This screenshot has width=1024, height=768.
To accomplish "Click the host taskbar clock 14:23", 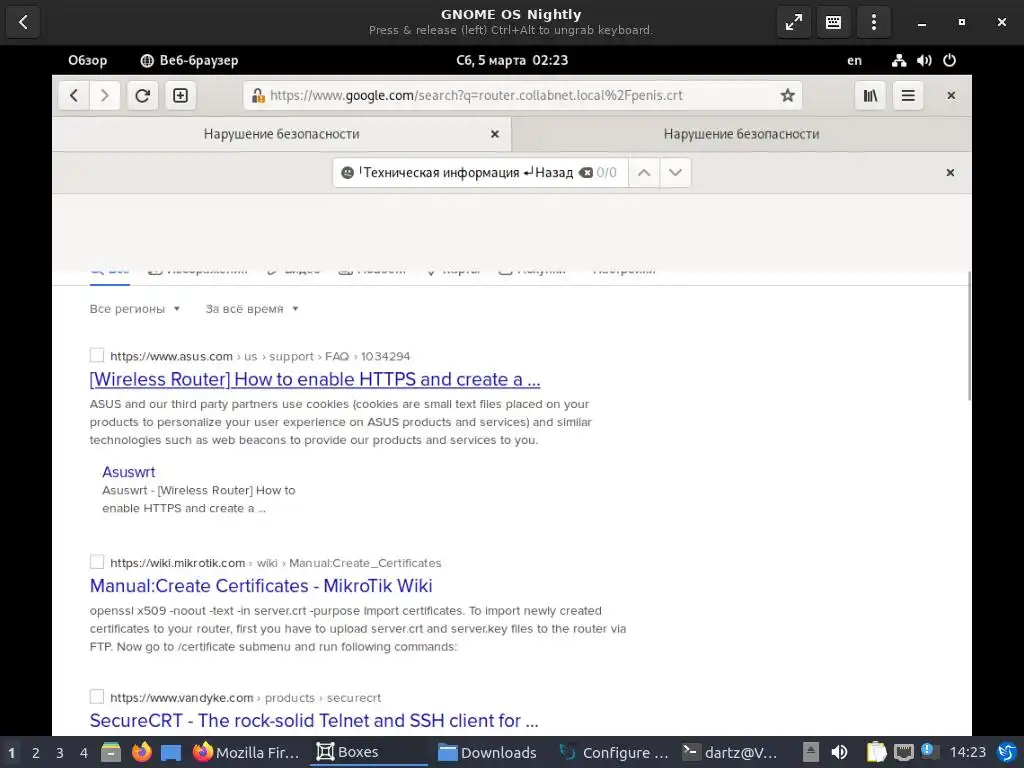I will 967,752.
